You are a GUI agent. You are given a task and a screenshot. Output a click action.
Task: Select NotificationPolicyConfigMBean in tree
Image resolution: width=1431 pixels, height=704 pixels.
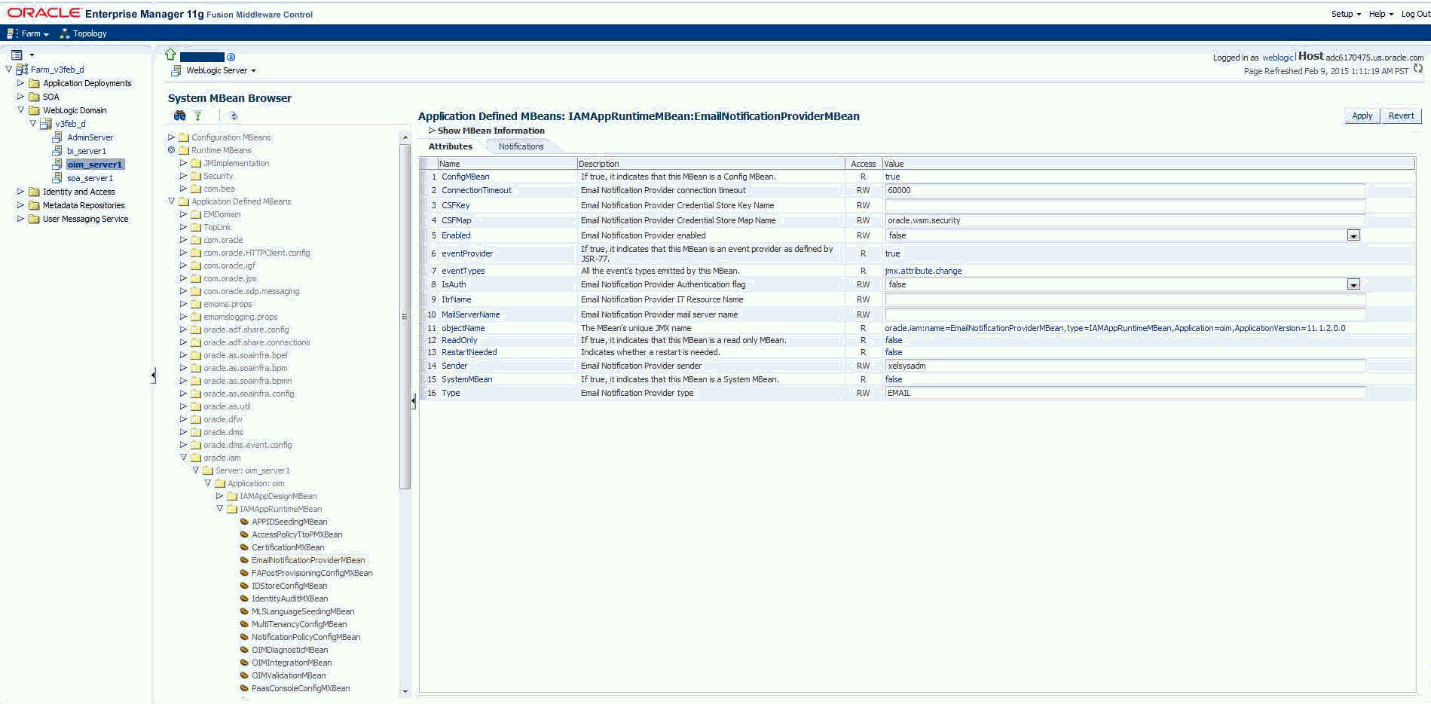coord(306,637)
